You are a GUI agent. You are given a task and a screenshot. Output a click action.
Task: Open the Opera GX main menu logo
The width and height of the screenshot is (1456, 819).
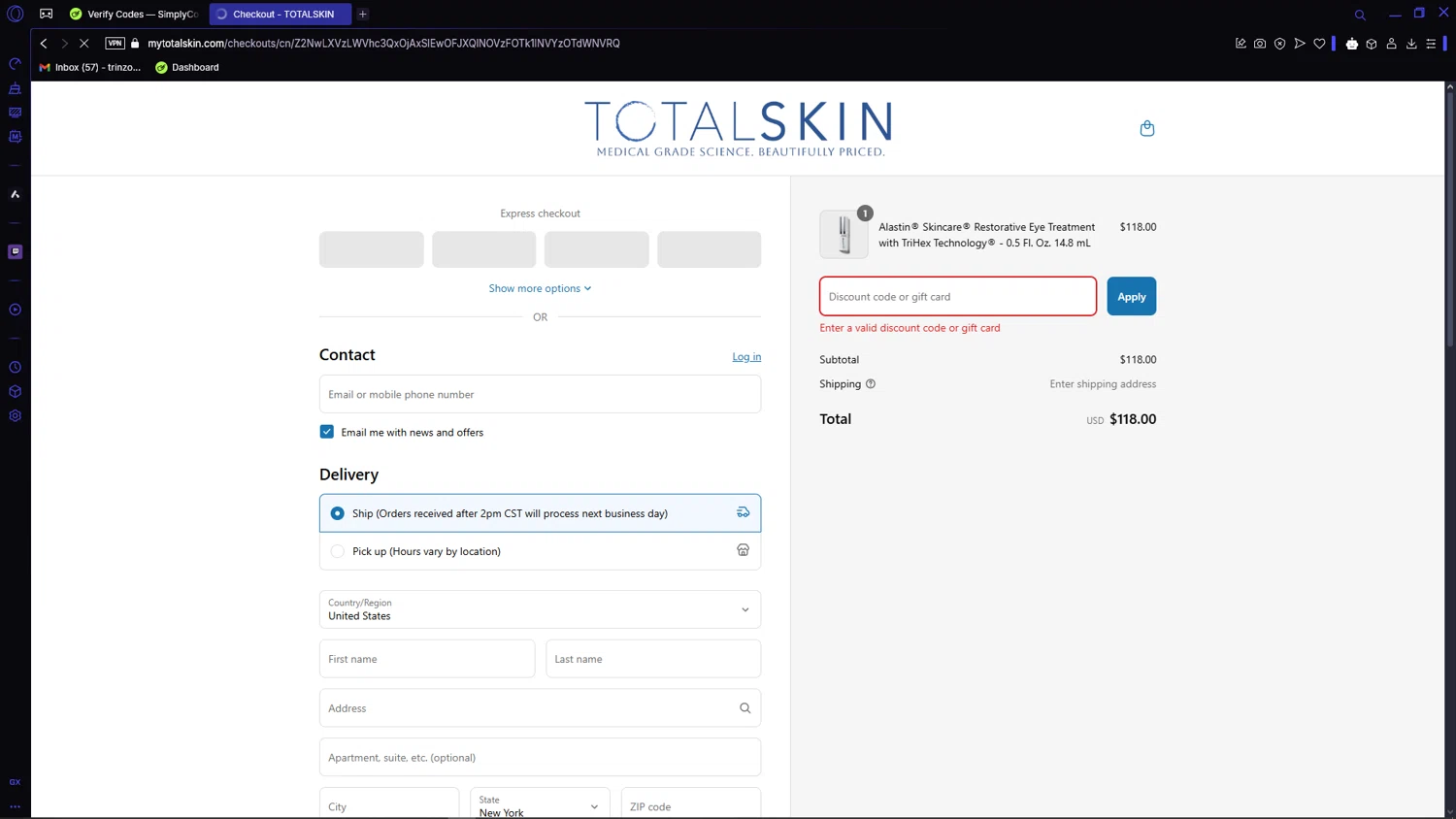point(16,14)
